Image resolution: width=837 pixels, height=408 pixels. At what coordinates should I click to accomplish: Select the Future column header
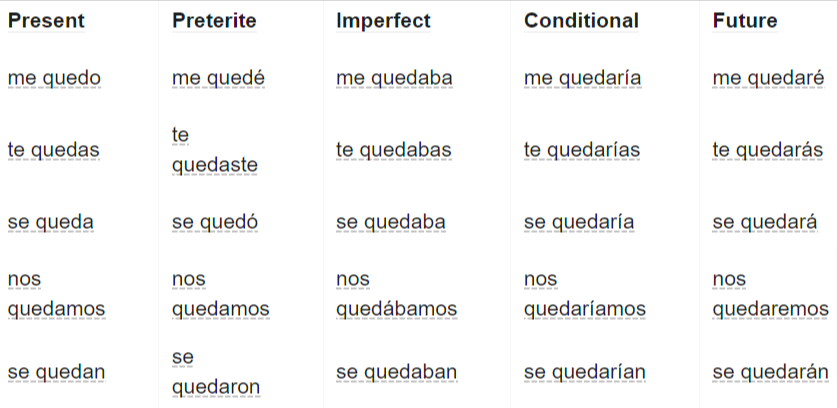point(745,21)
